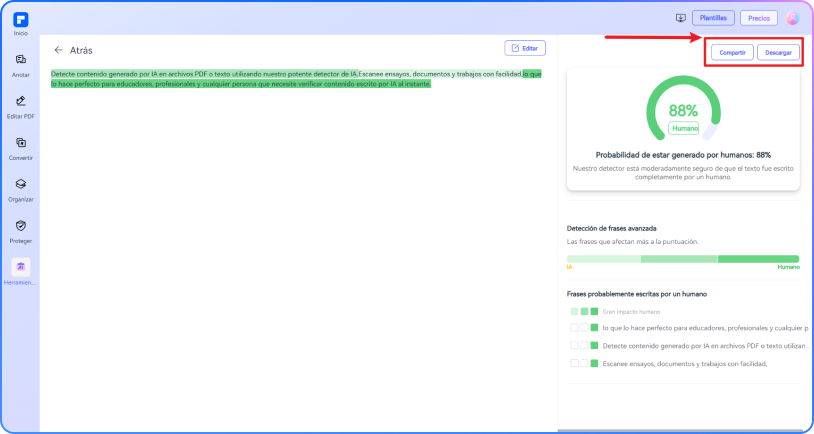Click 'Probabilidad de estar generado por humanos: 88%'

683,155
